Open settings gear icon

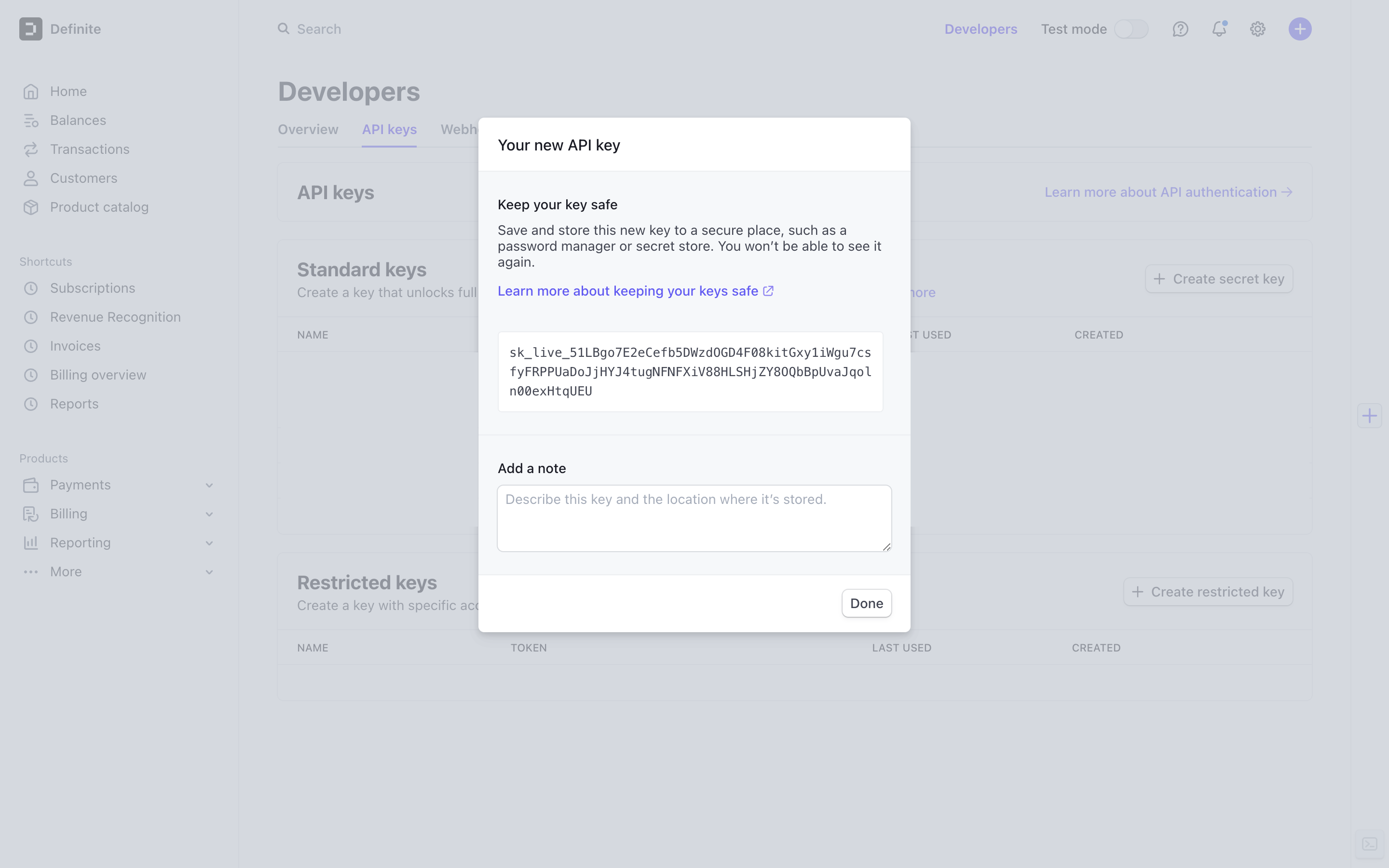pos(1257,29)
